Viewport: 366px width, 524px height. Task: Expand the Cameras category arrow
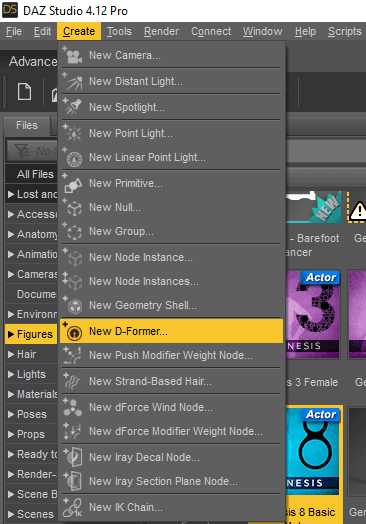11,274
